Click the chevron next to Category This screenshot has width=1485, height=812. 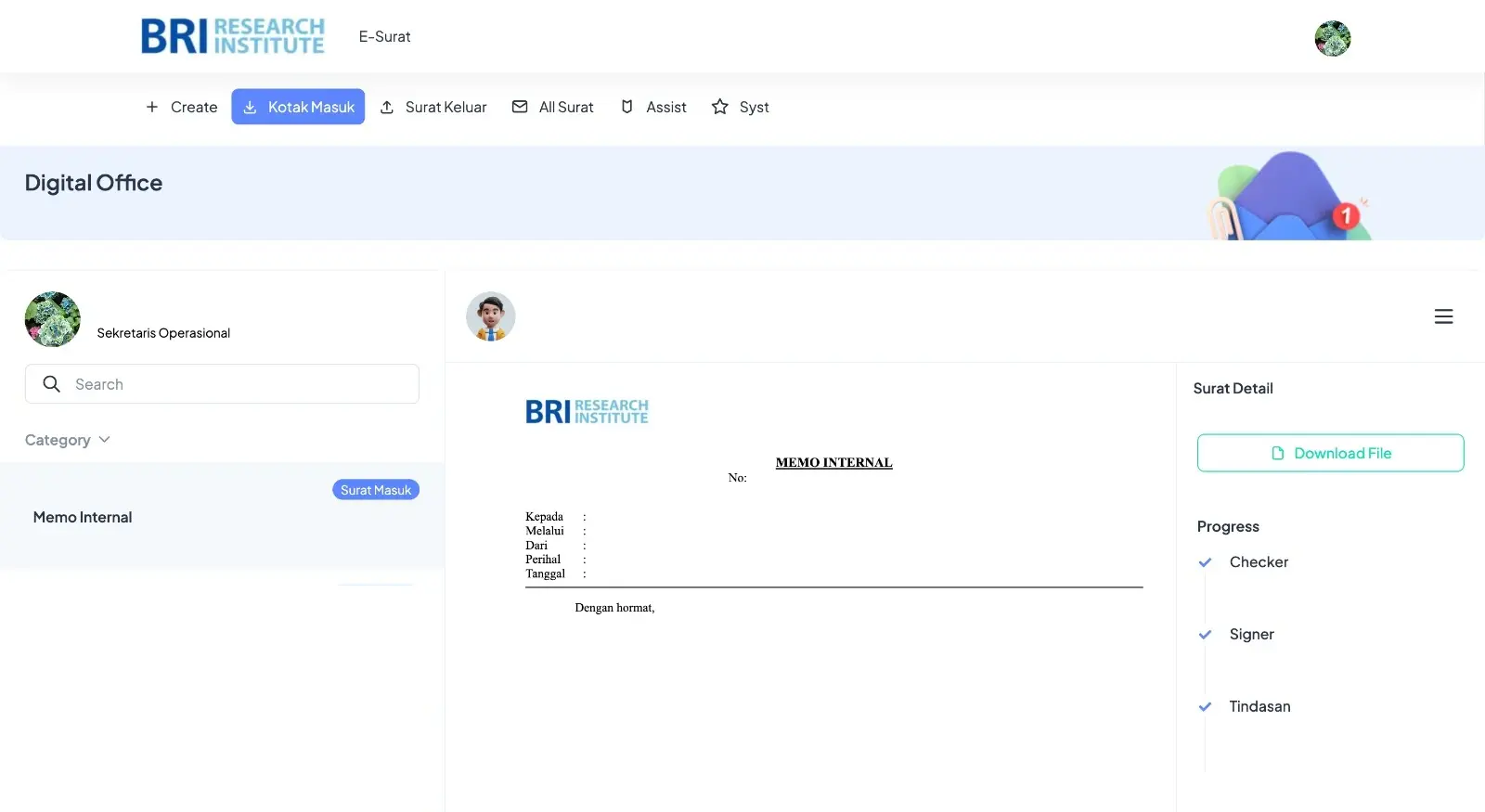[104, 440]
